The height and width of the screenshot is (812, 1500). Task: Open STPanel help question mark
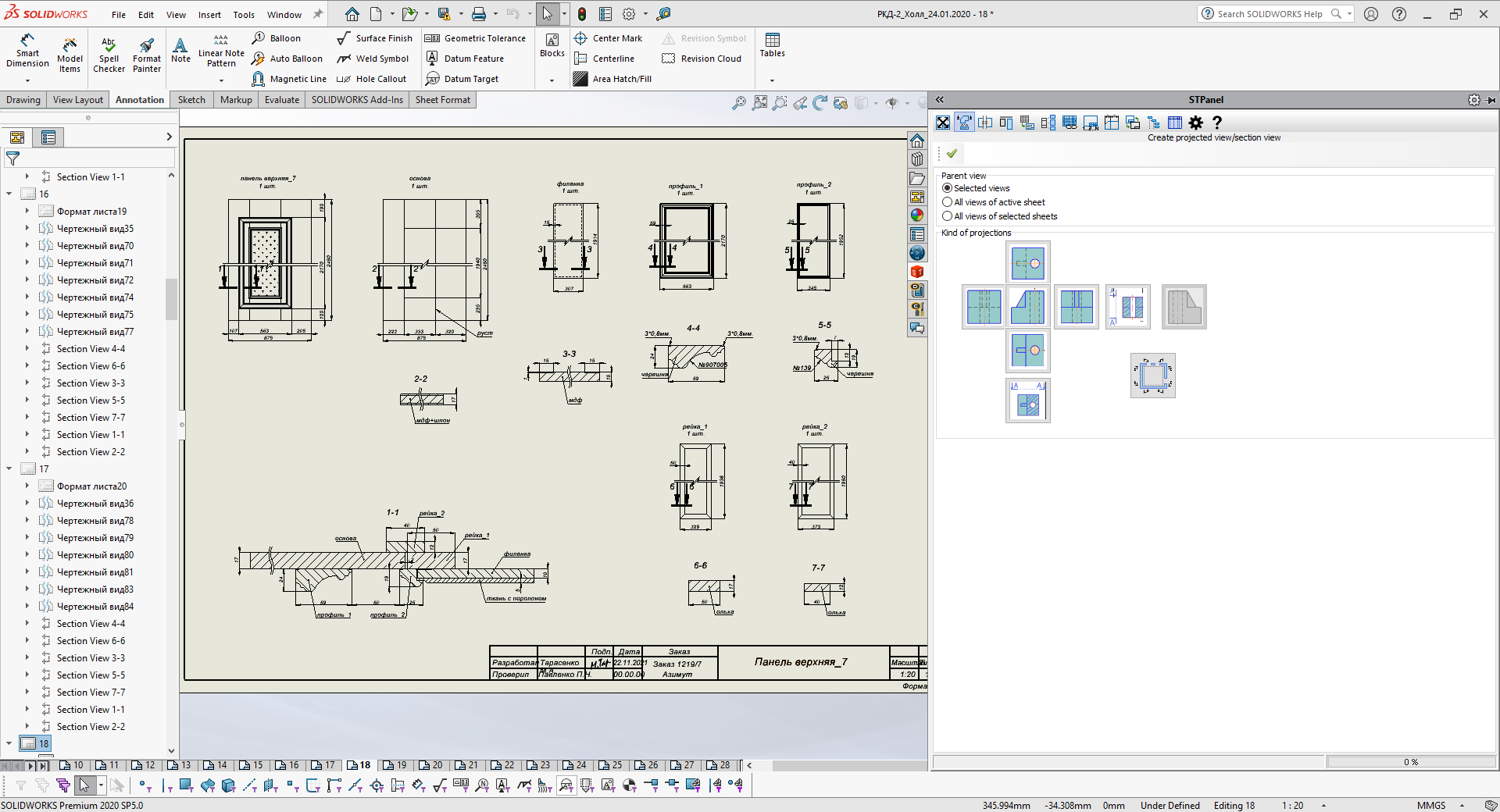(x=1216, y=123)
